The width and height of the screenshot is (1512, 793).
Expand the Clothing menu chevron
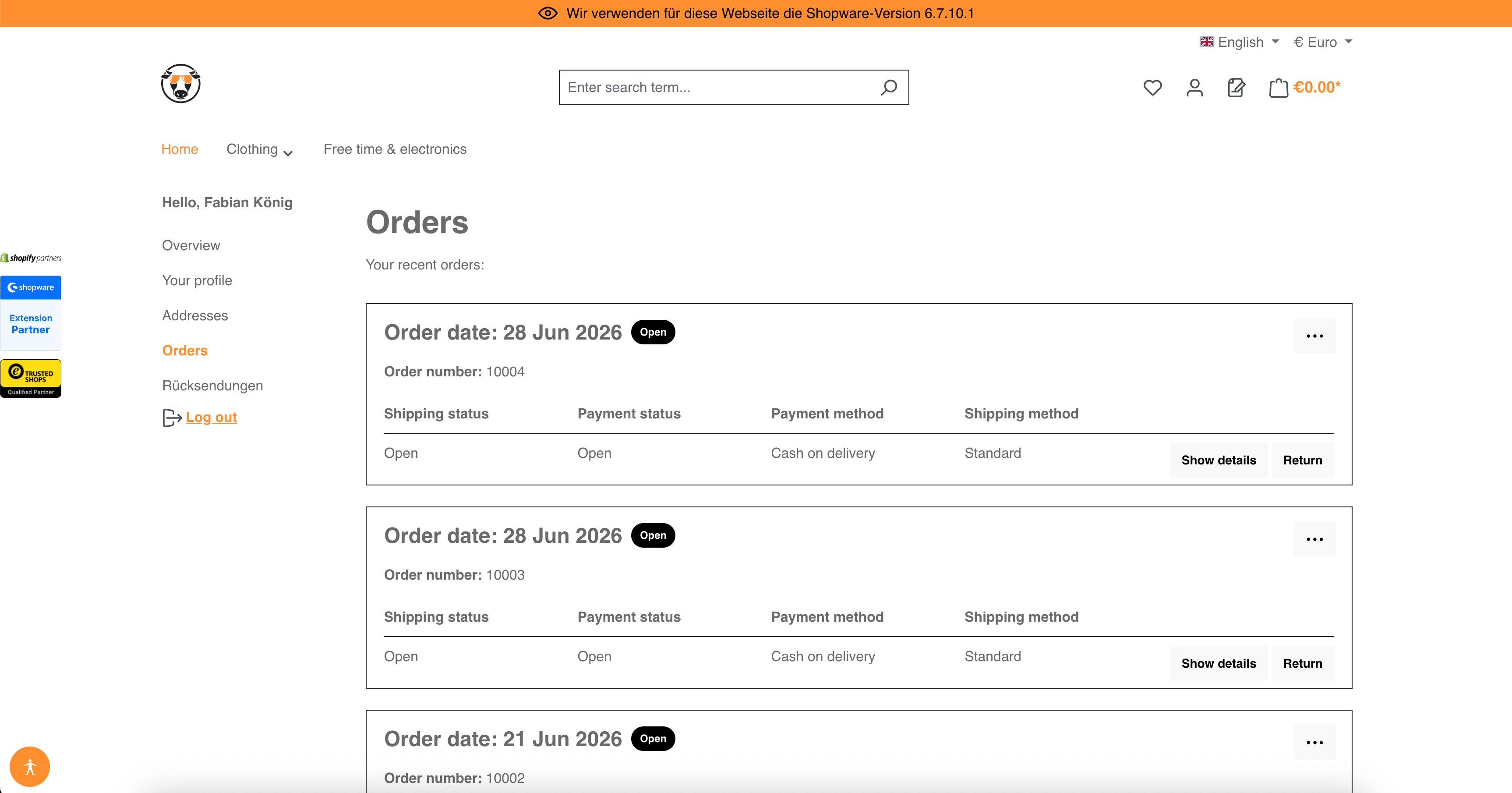pyautogui.click(x=288, y=152)
